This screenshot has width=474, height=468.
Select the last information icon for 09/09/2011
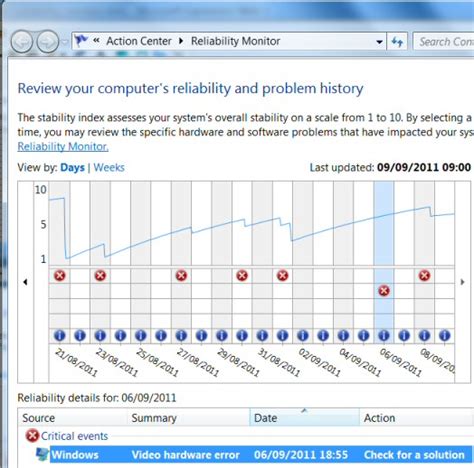pyautogui.click(x=445, y=335)
